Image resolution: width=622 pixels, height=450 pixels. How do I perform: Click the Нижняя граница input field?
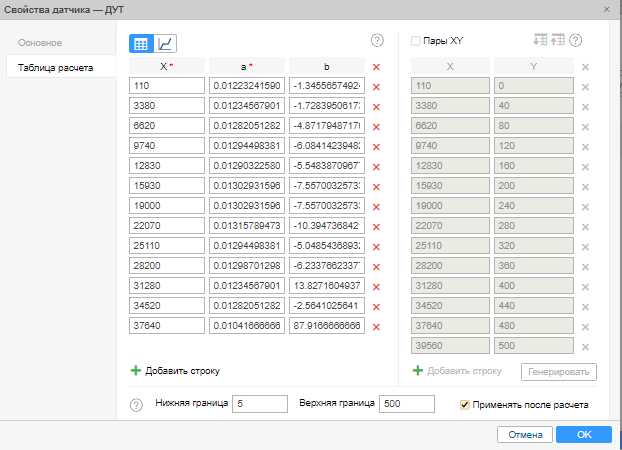click(x=260, y=404)
